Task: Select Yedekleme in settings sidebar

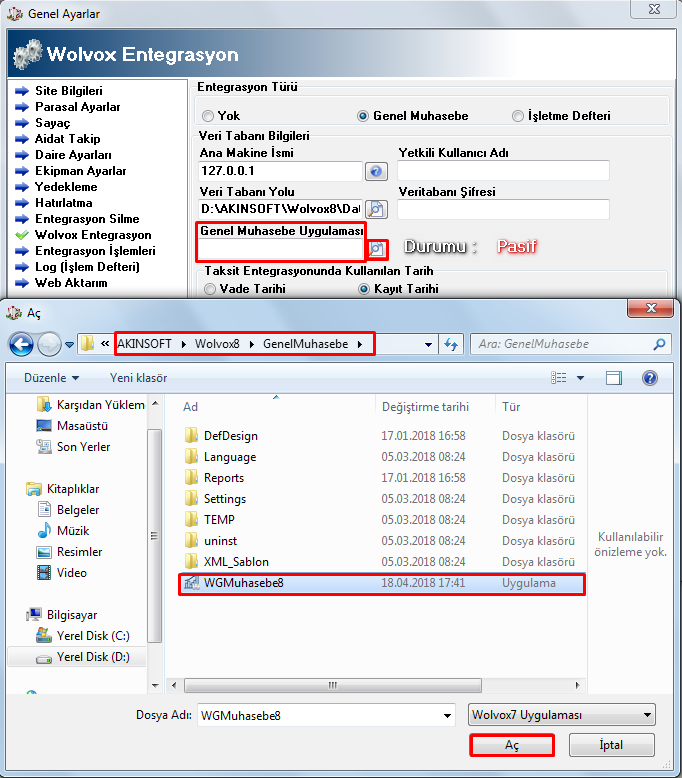Action: (66, 187)
